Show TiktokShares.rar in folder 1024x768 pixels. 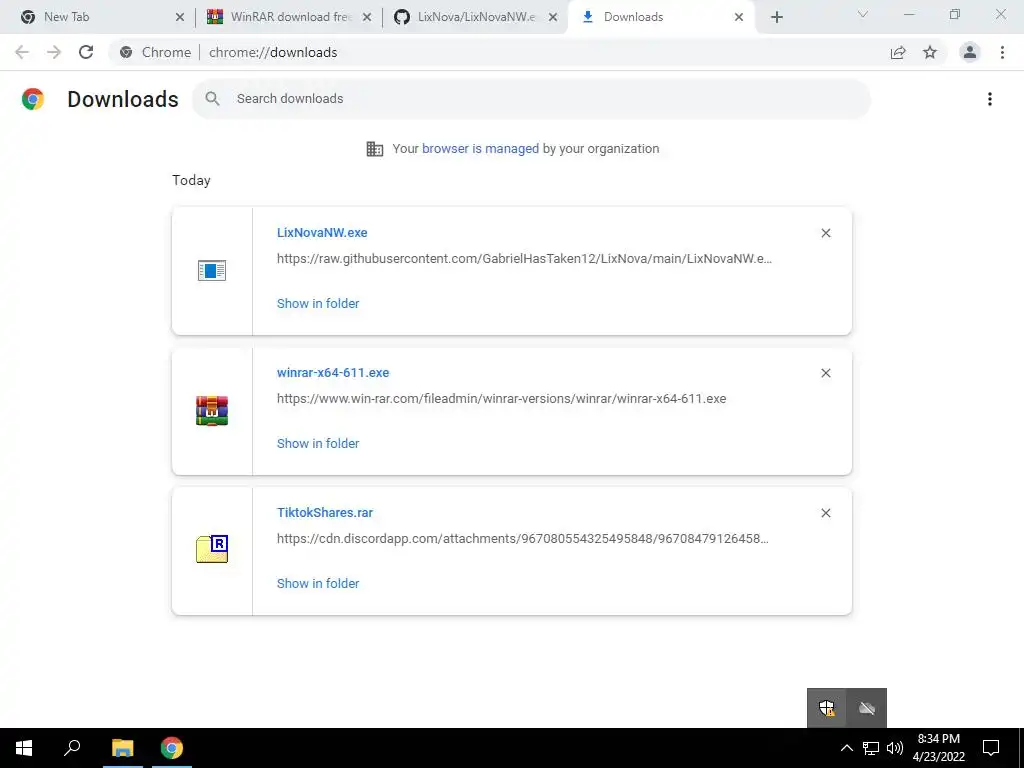[x=318, y=583]
